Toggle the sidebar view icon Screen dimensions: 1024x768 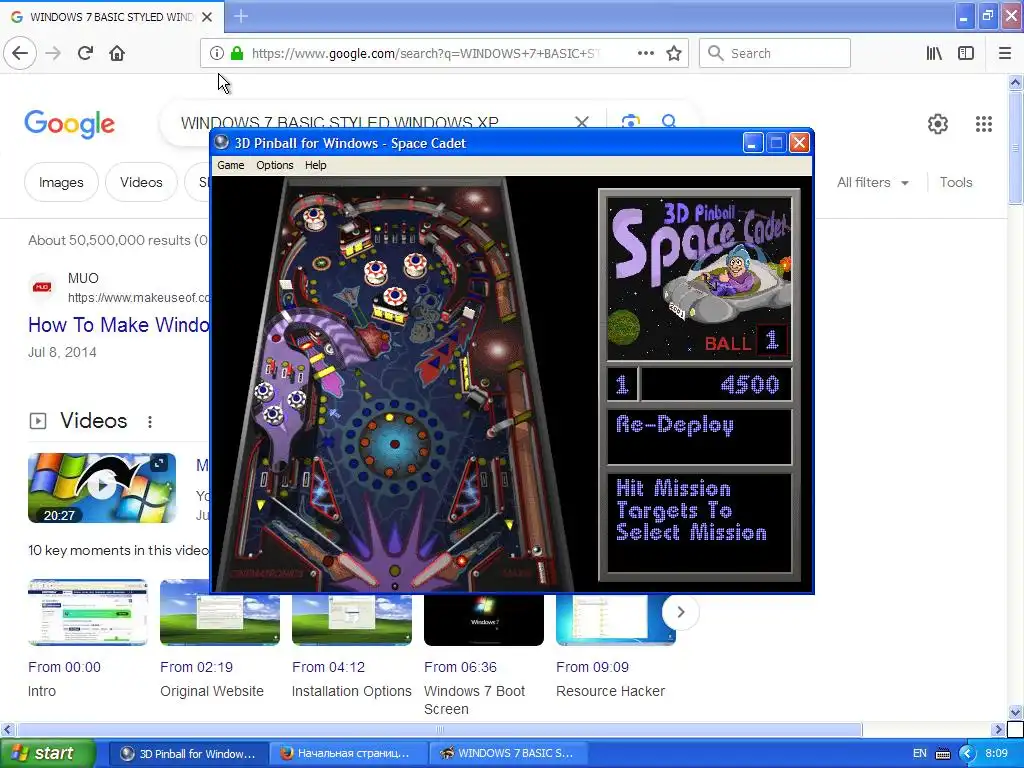click(966, 53)
